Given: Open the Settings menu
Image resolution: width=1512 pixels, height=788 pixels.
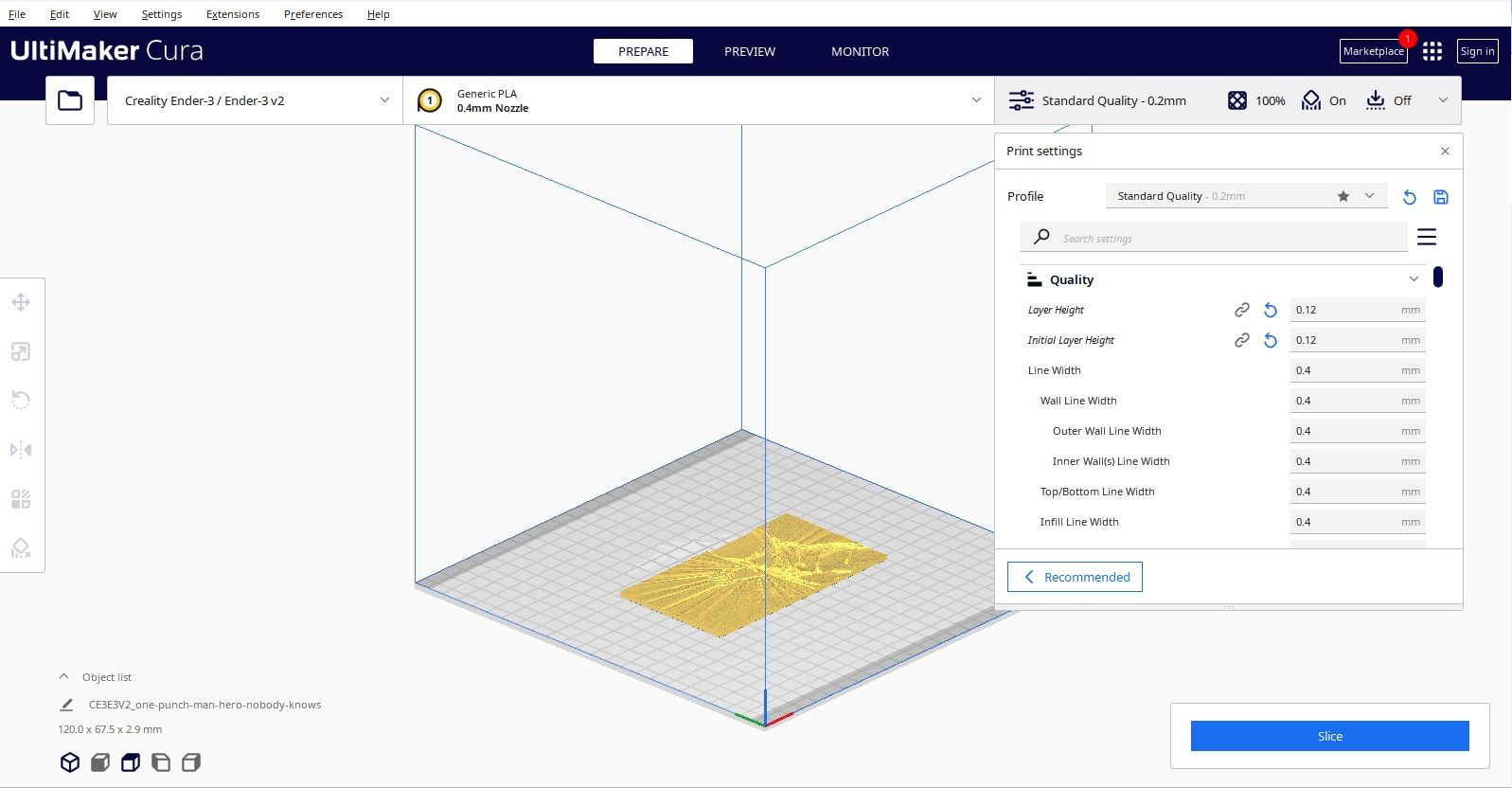Looking at the screenshot, I should click(162, 14).
